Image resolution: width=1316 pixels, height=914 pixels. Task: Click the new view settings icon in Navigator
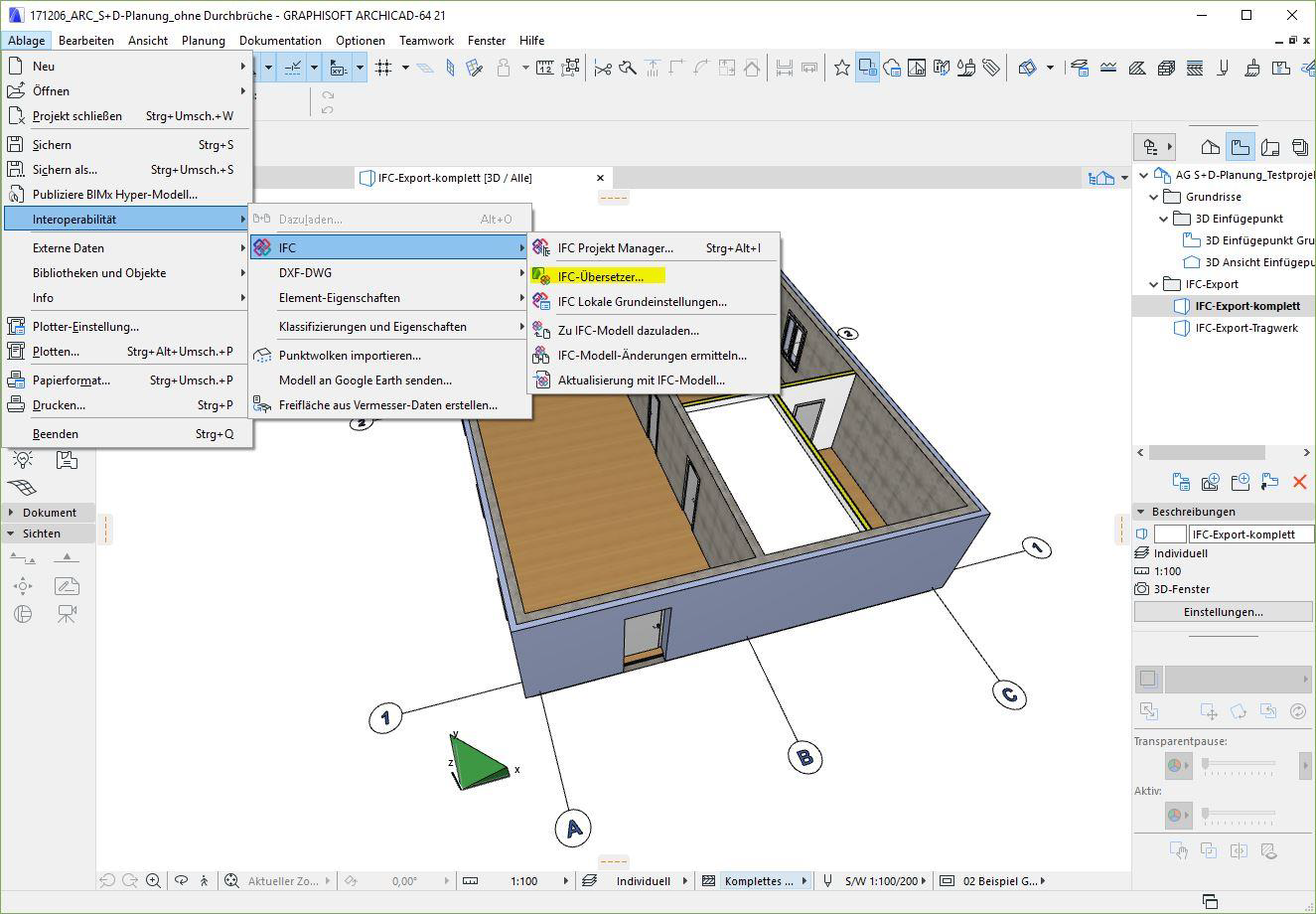tap(1181, 482)
